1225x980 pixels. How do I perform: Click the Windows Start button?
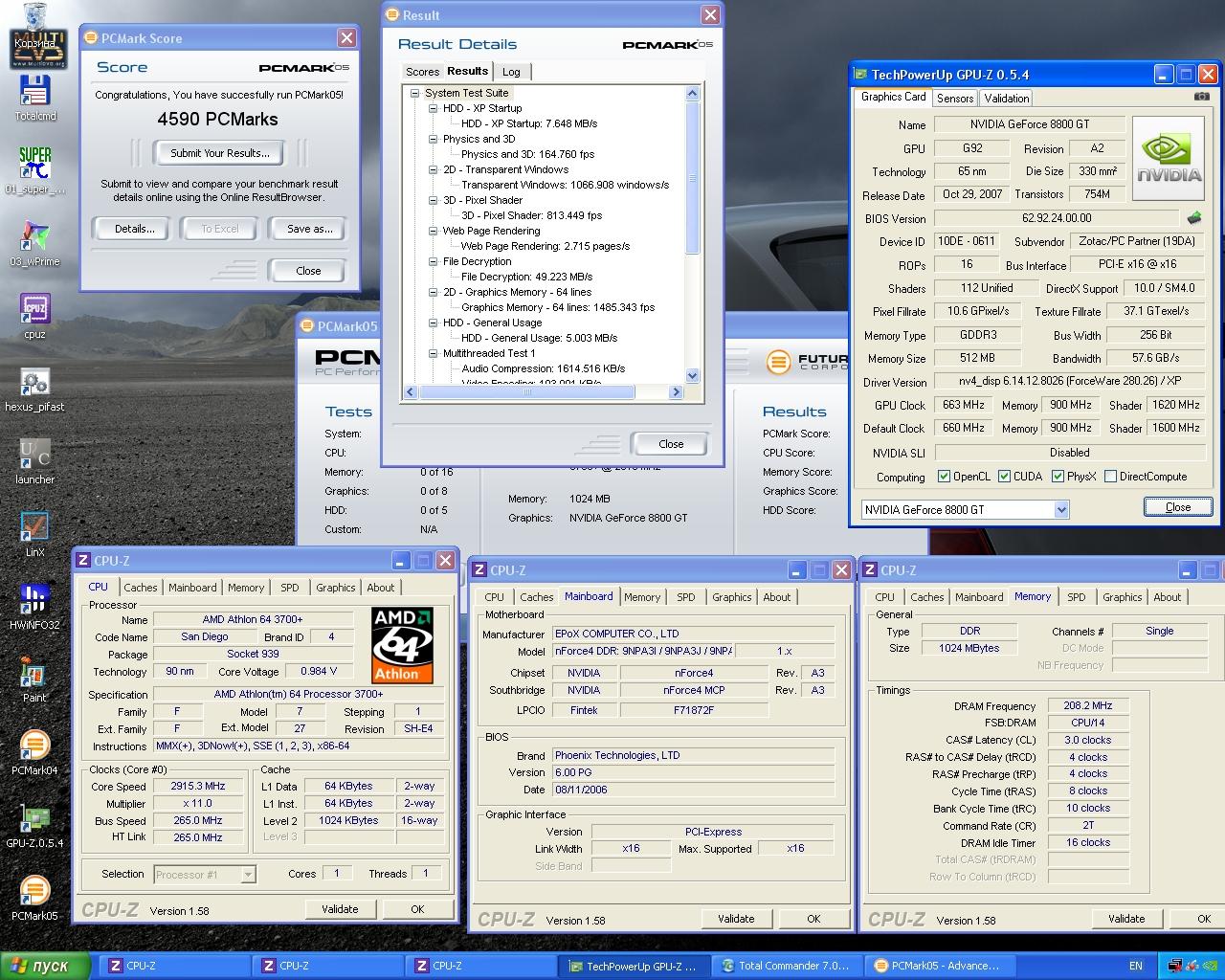[x=46, y=966]
